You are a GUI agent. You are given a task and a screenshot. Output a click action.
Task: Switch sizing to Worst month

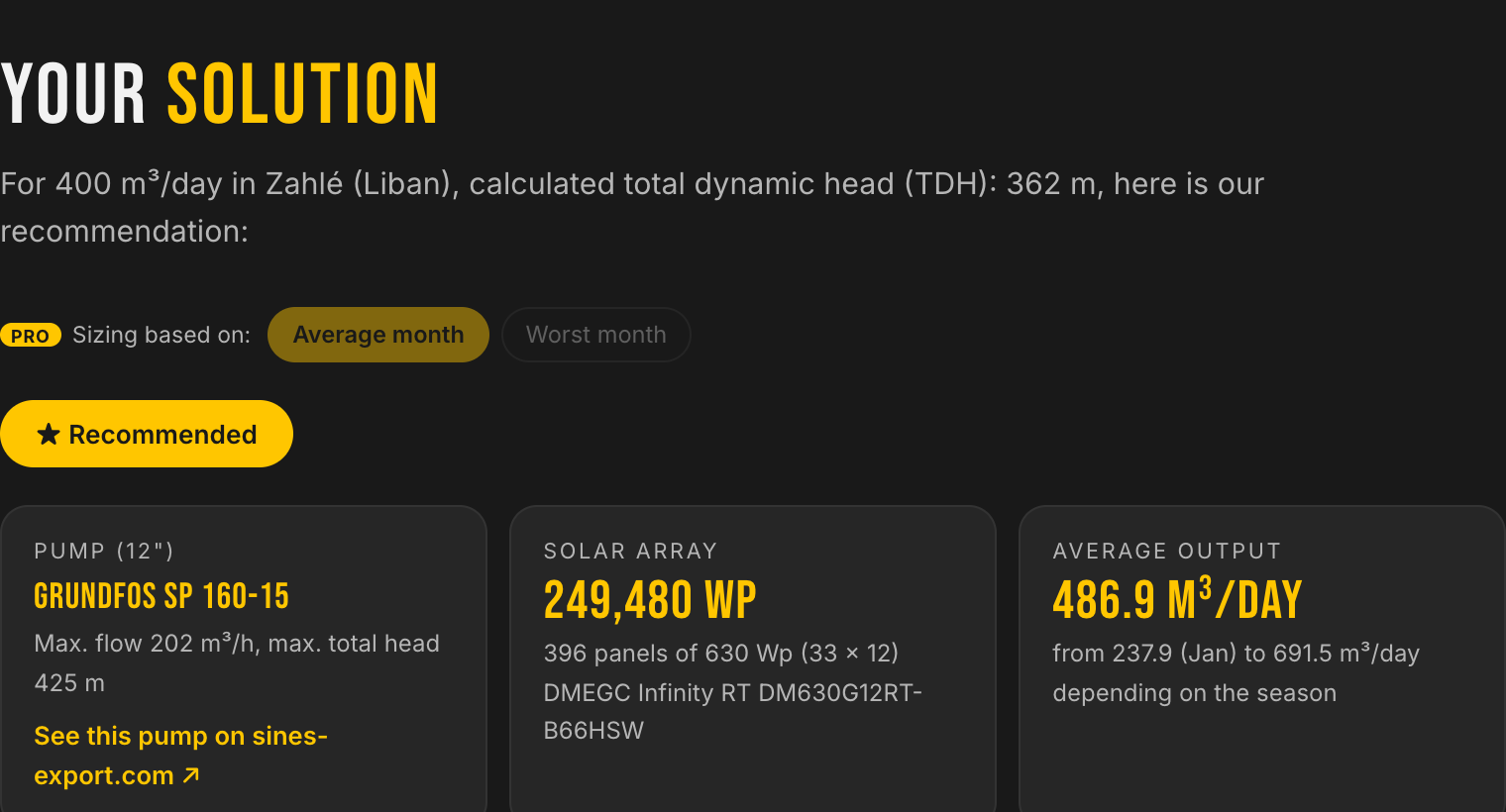pyautogui.click(x=596, y=335)
